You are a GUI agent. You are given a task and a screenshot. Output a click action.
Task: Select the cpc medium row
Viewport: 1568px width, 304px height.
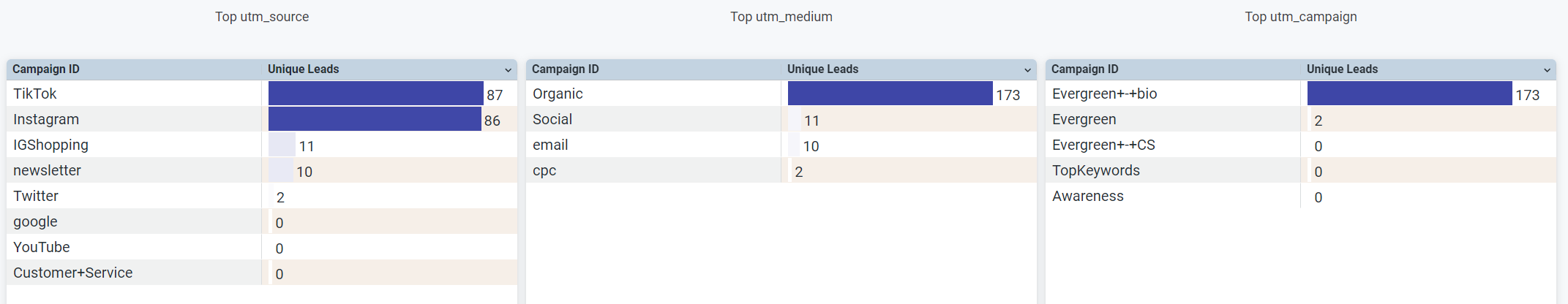point(781,170)
